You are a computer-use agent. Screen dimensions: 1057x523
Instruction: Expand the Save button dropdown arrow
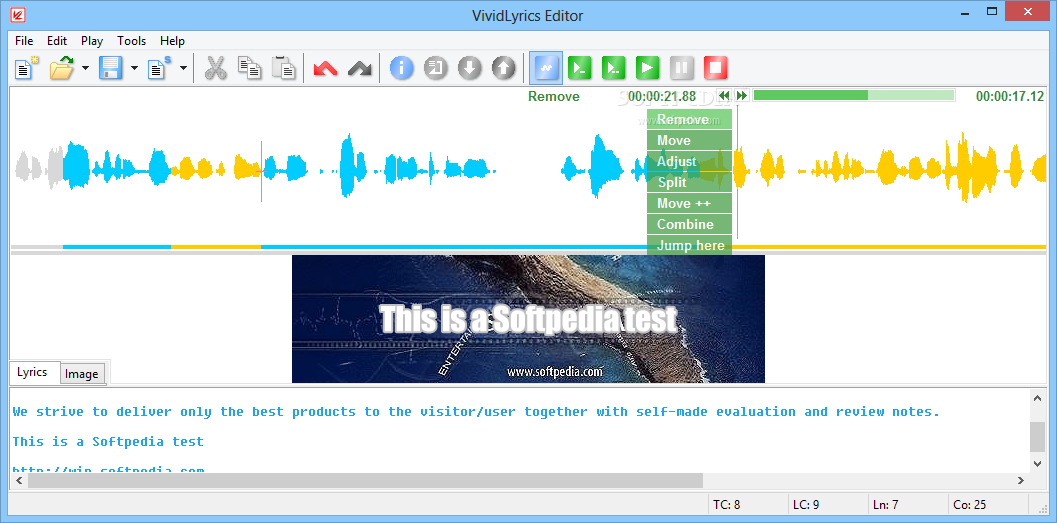[x=134, y=68]
